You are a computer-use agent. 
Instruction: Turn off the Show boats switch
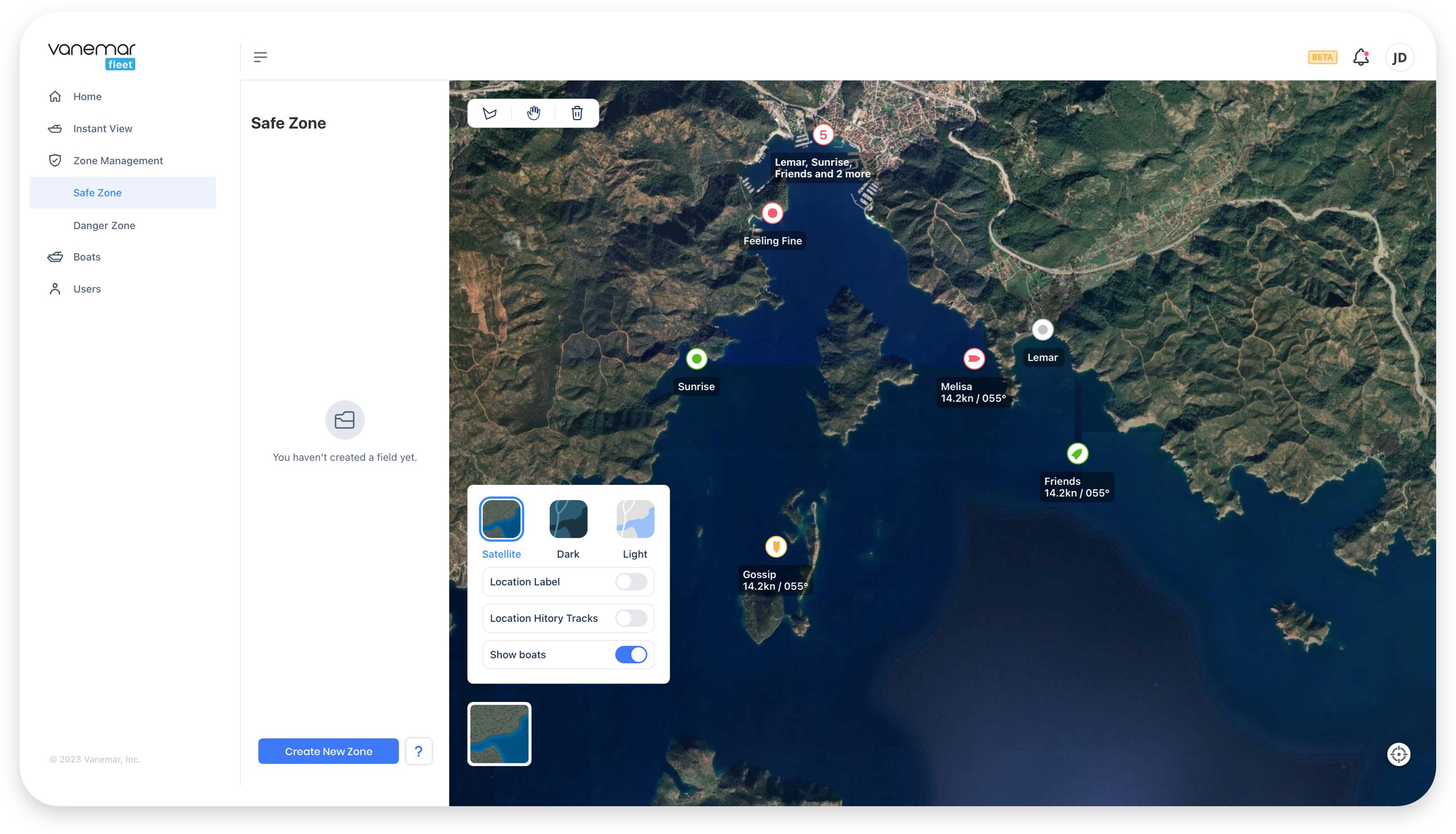[x=631, y=655]
